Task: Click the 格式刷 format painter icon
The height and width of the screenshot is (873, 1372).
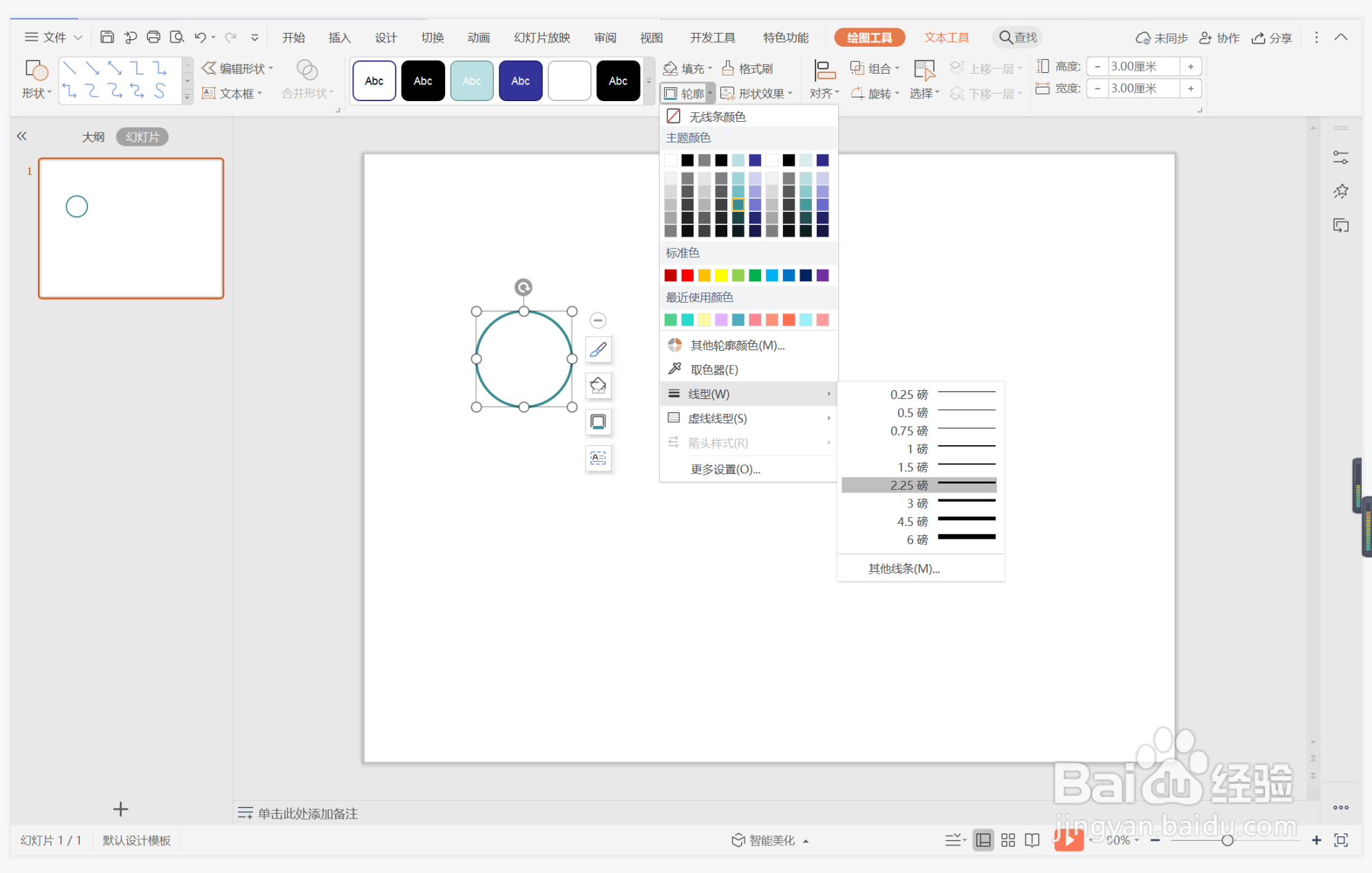Action: 748,68
